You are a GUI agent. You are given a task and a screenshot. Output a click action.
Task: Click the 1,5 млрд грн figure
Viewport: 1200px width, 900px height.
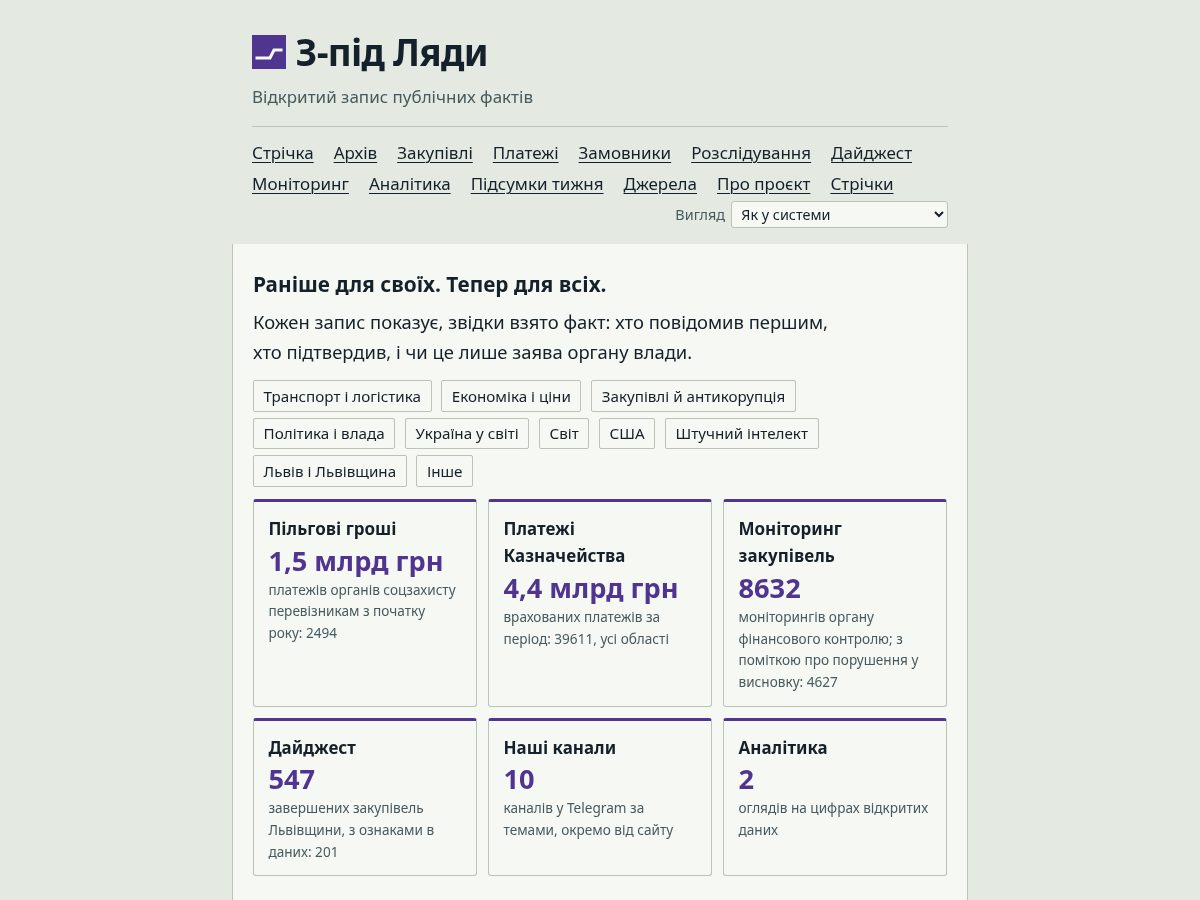[356, 561]
